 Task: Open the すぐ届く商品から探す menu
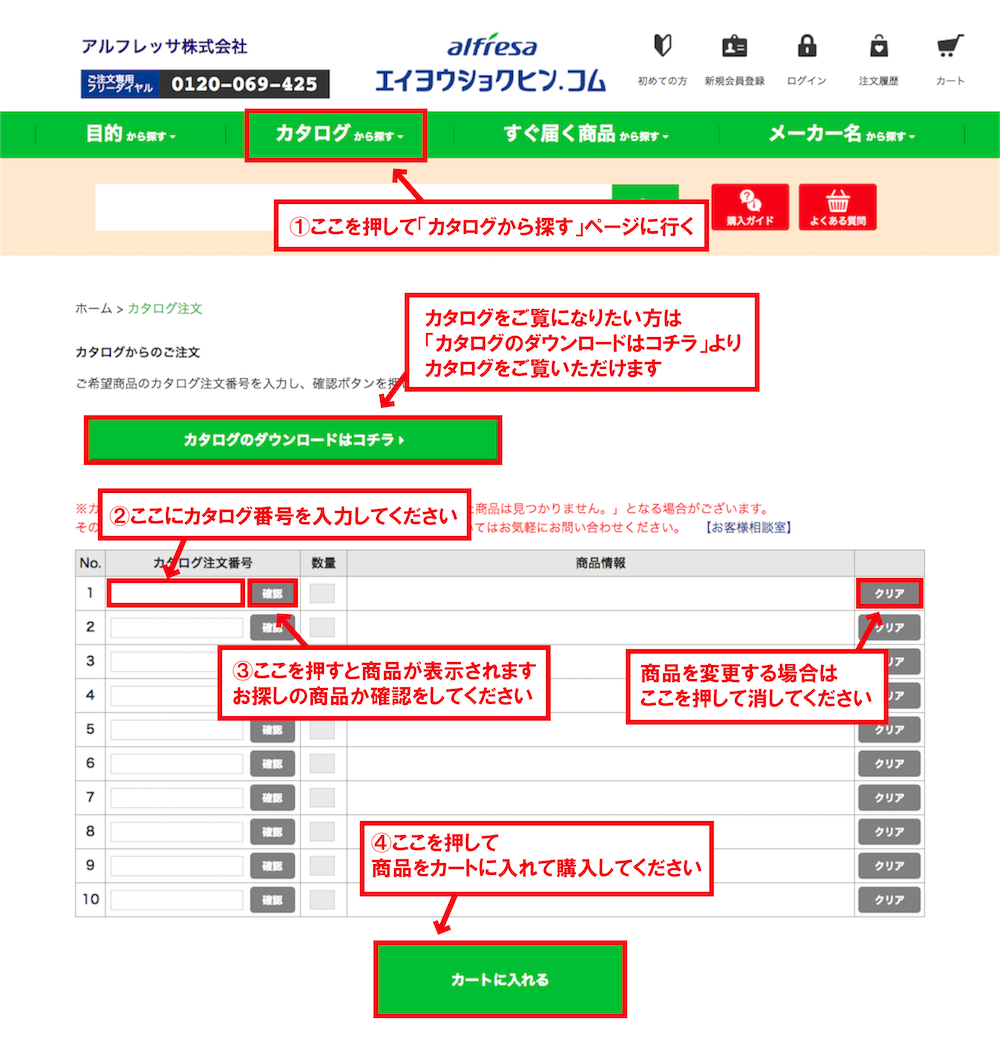[x=585, y=135]
